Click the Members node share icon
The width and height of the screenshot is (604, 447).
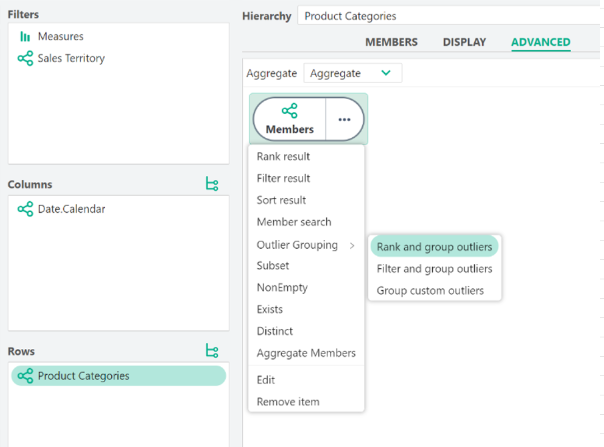pos(290,111)
